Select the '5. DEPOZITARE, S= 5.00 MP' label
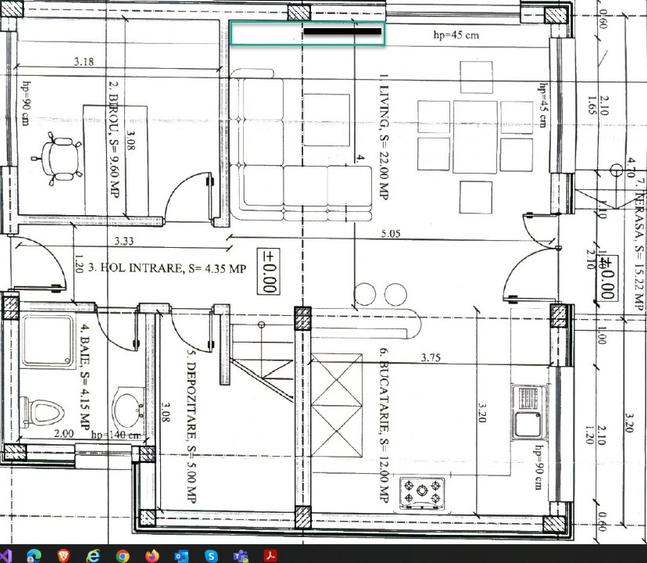 pyautogui.click(x=191, y=426)
